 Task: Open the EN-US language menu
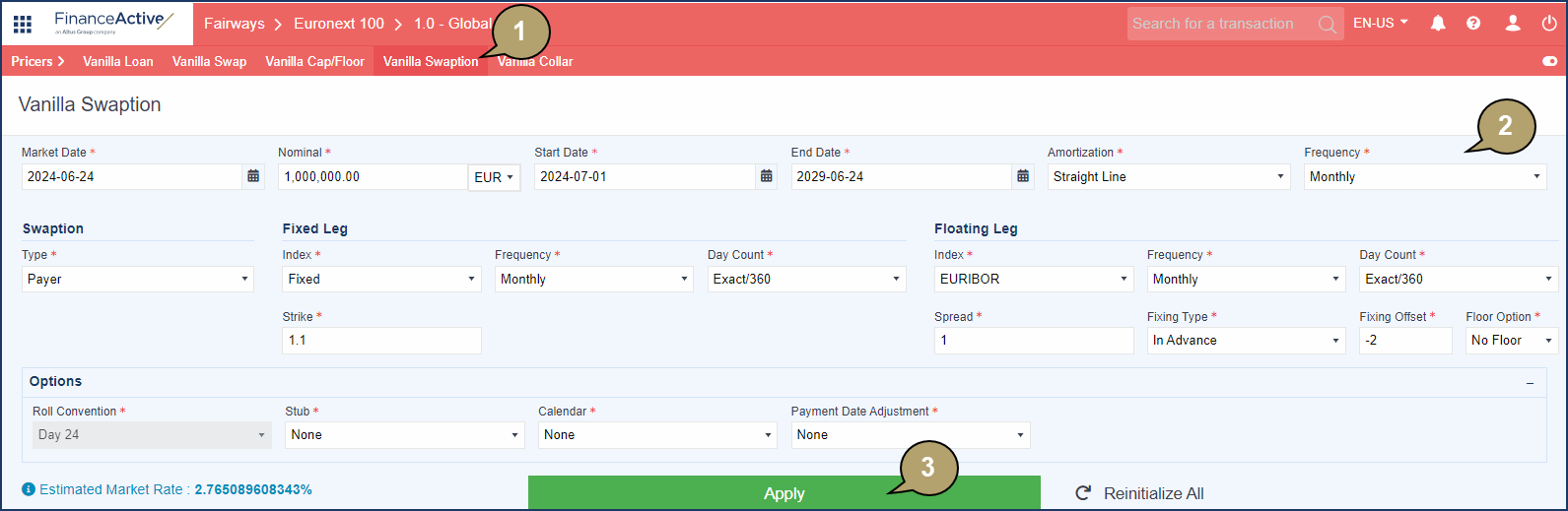coord(1380,23)
